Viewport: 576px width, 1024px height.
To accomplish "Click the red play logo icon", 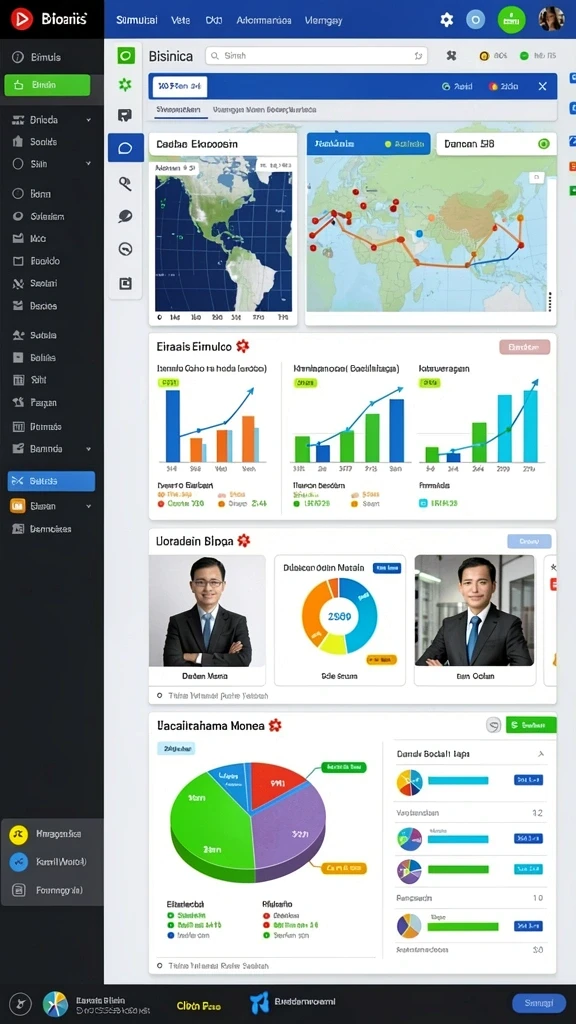I will pos(22,20).
